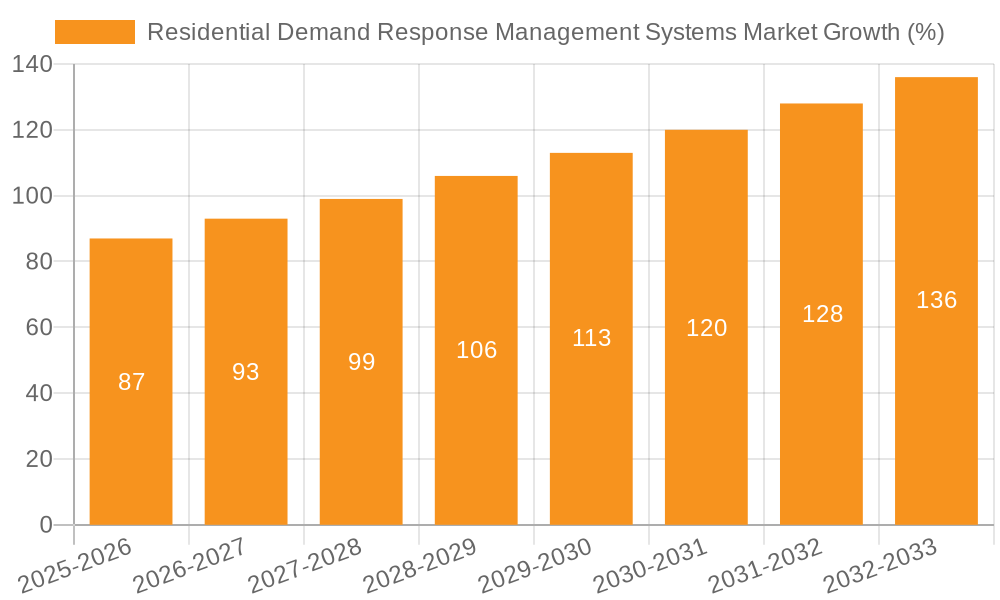Toggle the Residential Demand Response legend label

click(545, 32)
